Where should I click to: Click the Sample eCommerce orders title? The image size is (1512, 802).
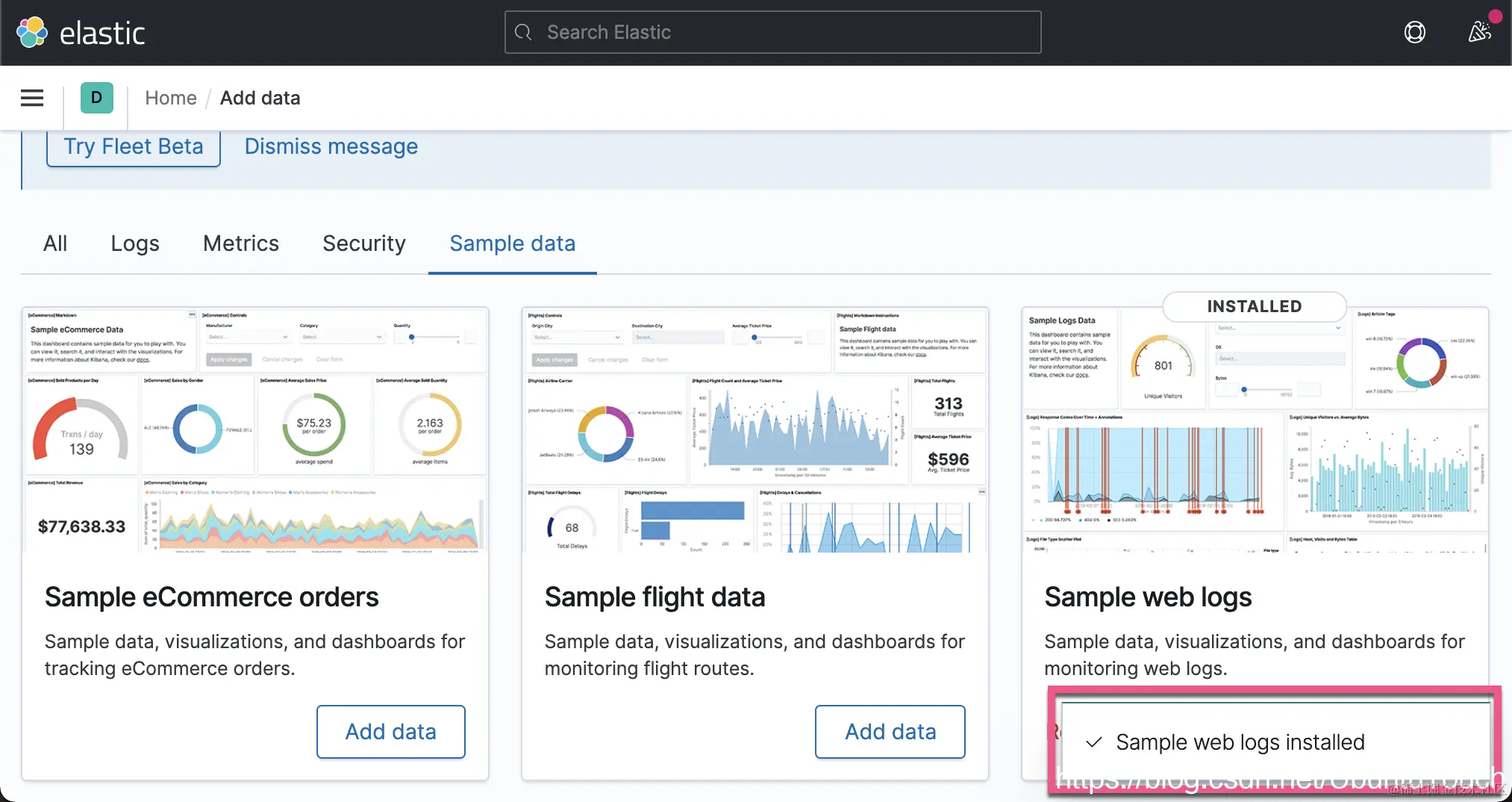click(212, 597)
